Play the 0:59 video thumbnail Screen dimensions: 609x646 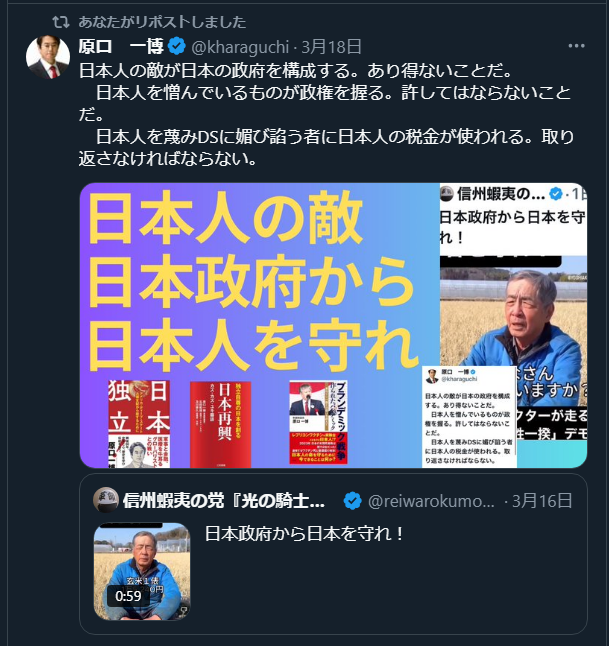click(x=142, y=571)
